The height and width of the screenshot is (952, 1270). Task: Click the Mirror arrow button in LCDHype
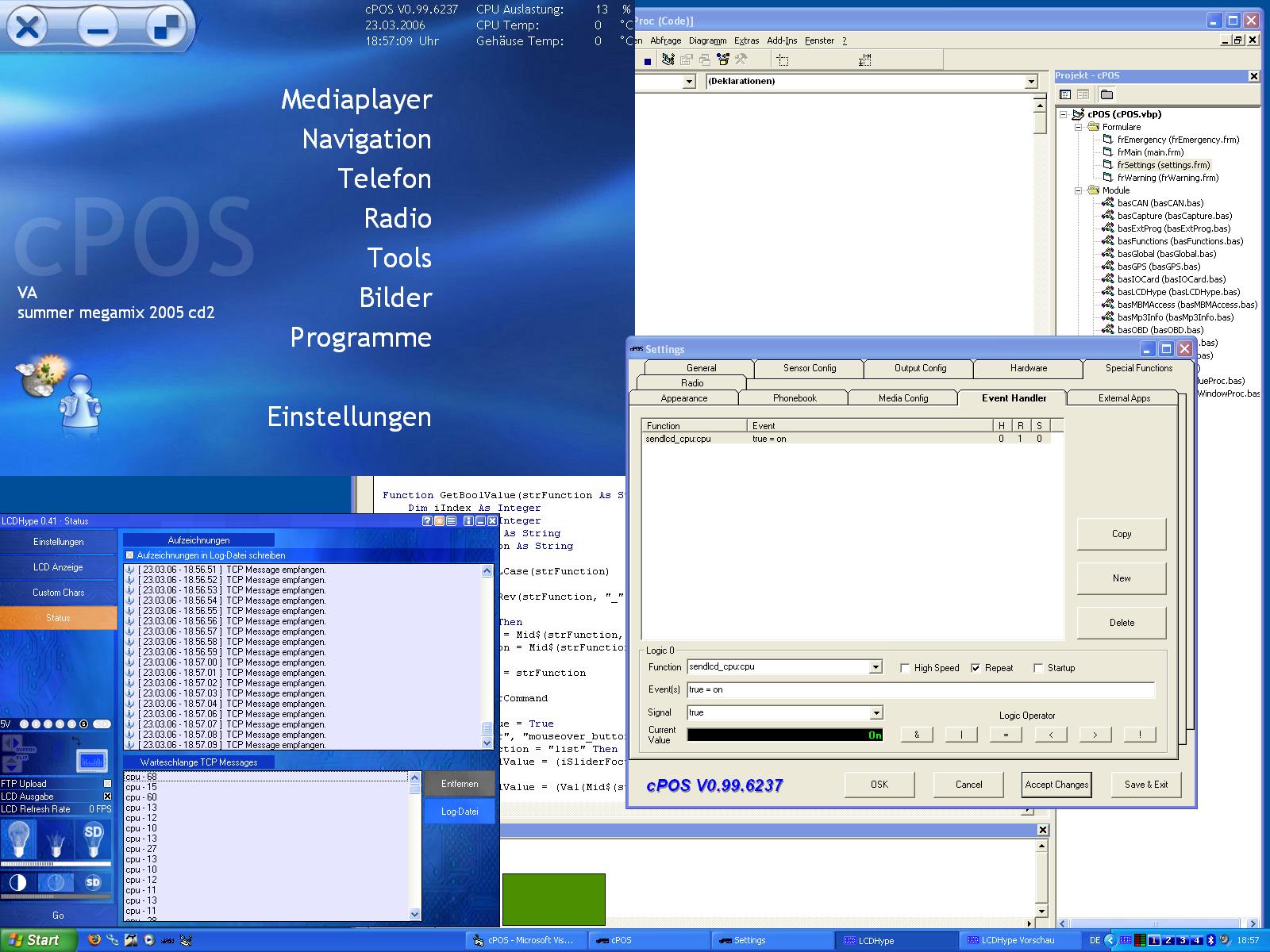coord(12,743)
